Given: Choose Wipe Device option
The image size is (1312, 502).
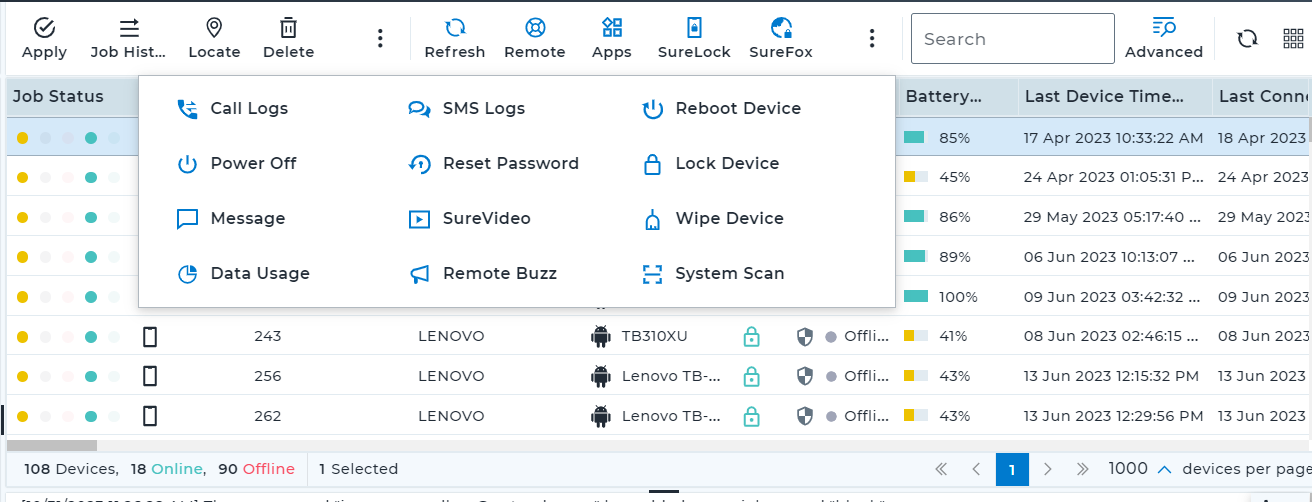Looking at the screenshot, I should 712,218.
